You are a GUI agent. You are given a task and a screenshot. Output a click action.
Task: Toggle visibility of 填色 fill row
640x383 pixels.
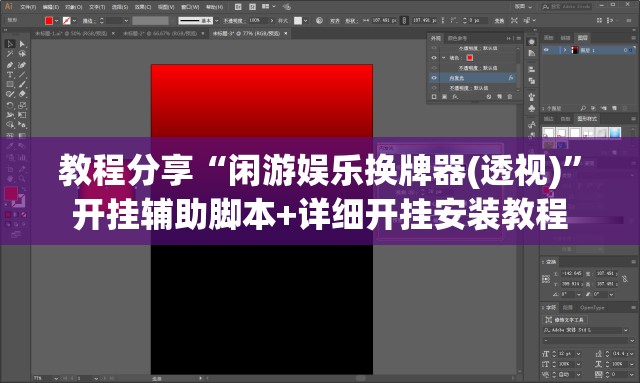click(x=434, y=58)
